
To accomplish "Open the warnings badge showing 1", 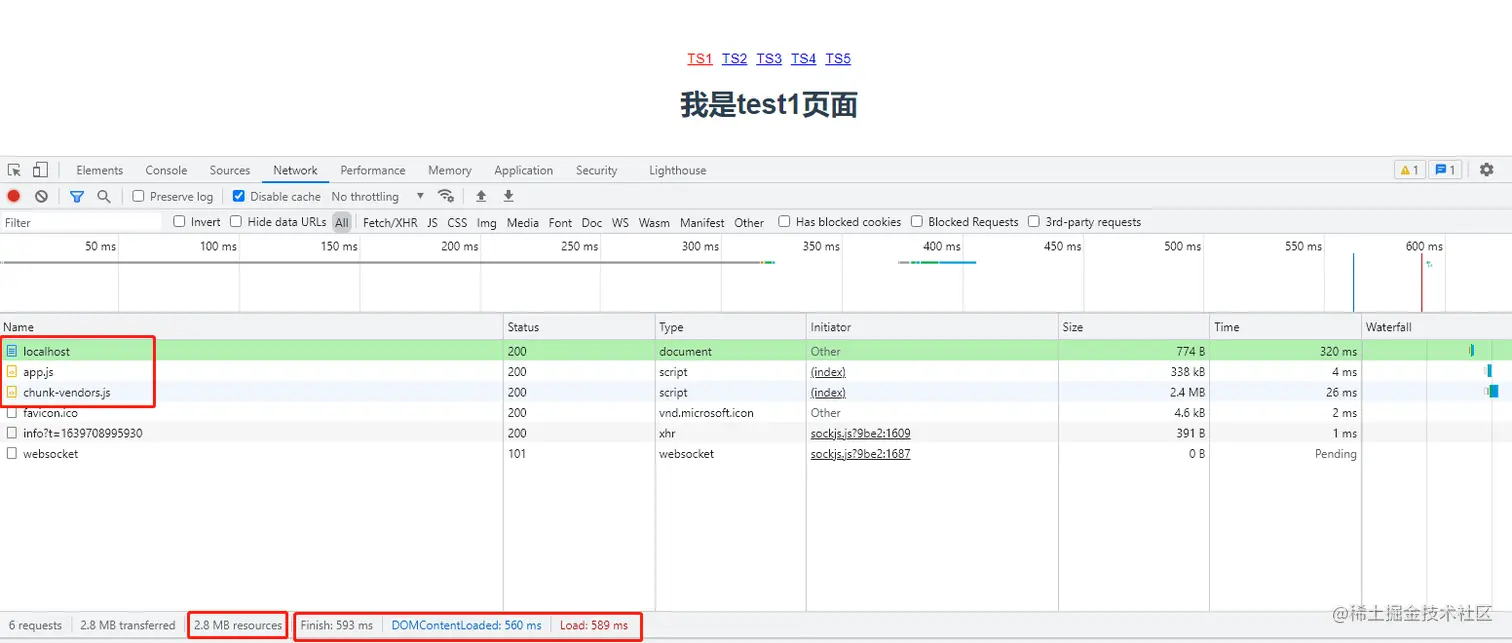I will tap(1409, 170).
